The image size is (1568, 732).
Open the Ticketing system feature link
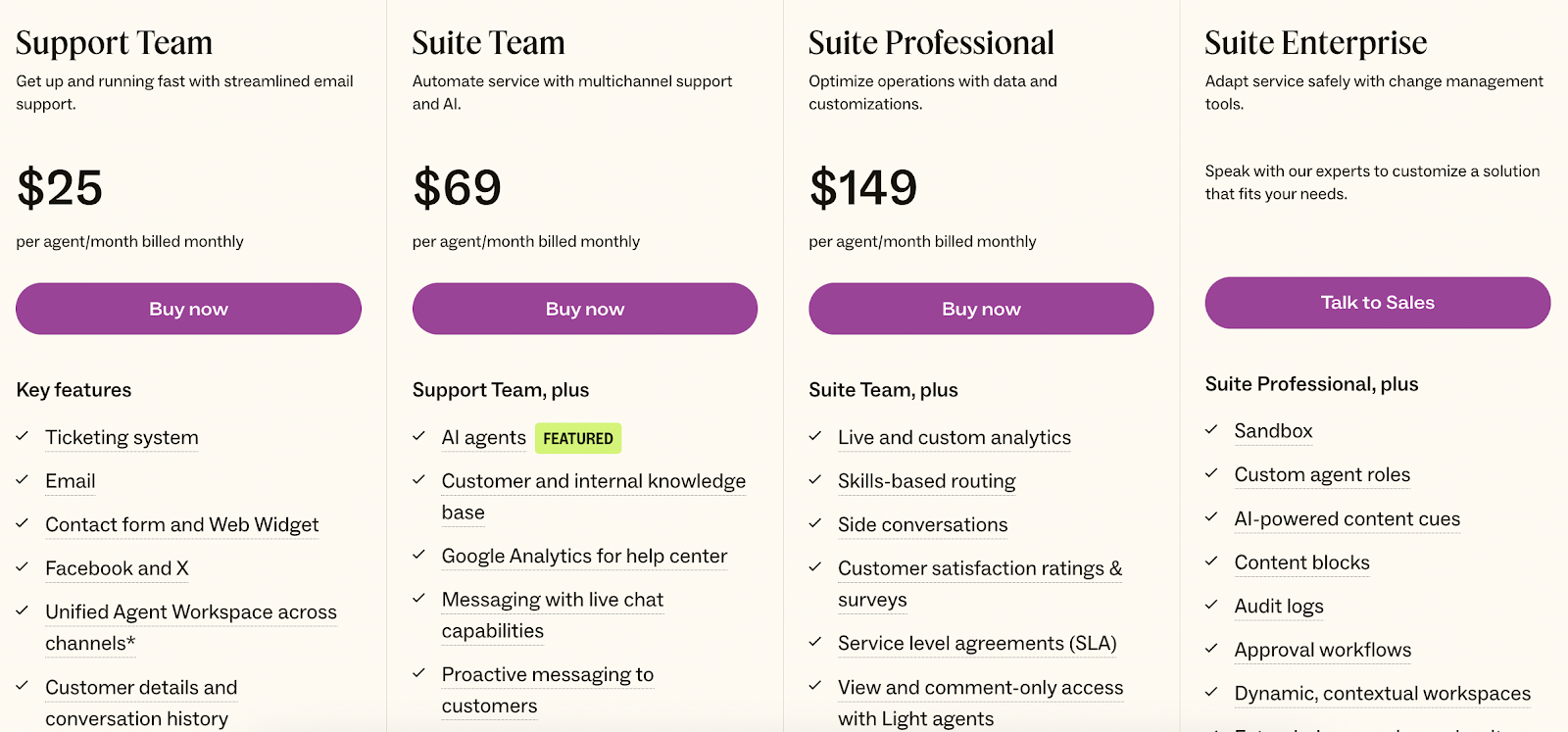click(122, 438)
